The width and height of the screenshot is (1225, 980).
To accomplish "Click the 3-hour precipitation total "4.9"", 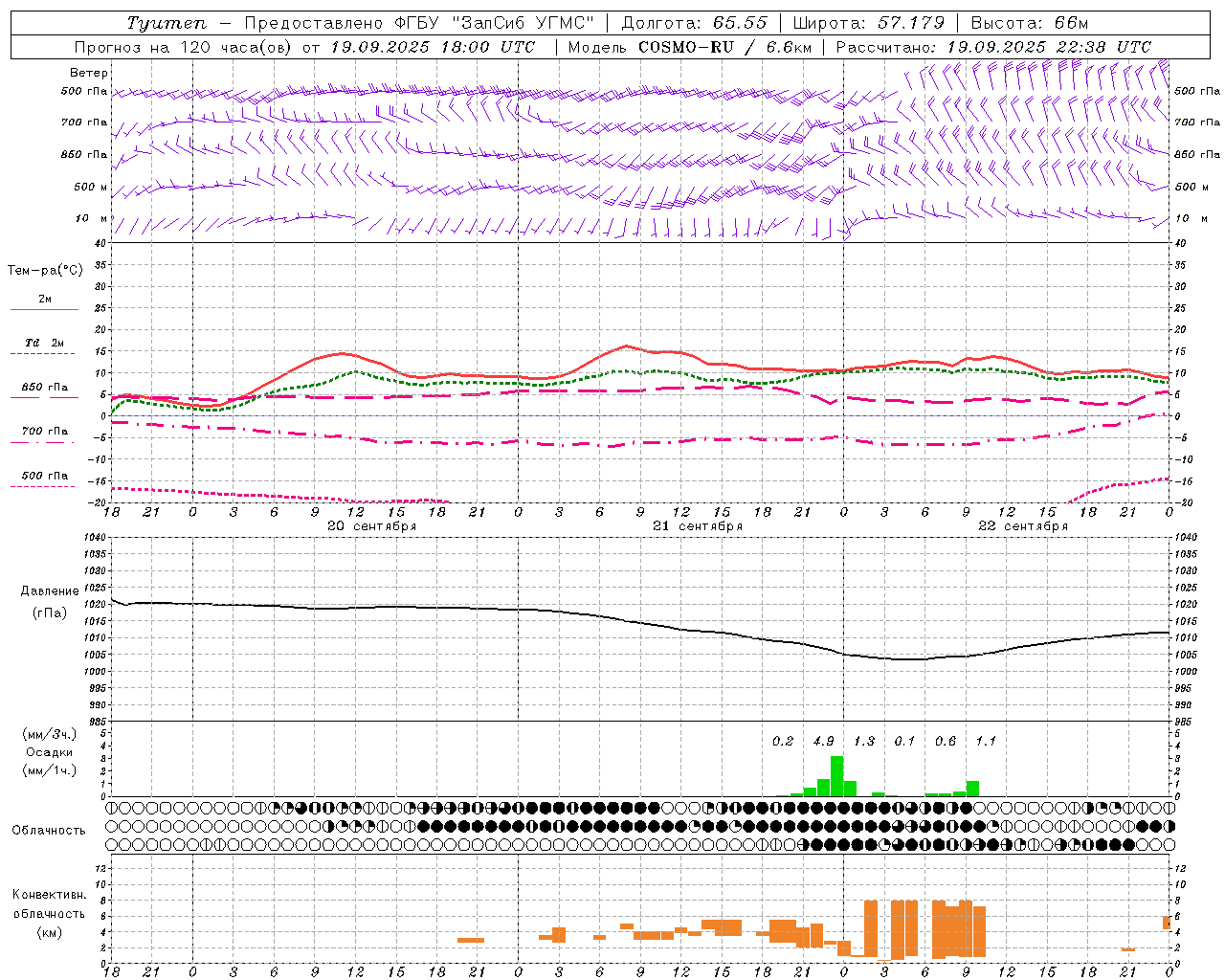I will pos(823,741).
